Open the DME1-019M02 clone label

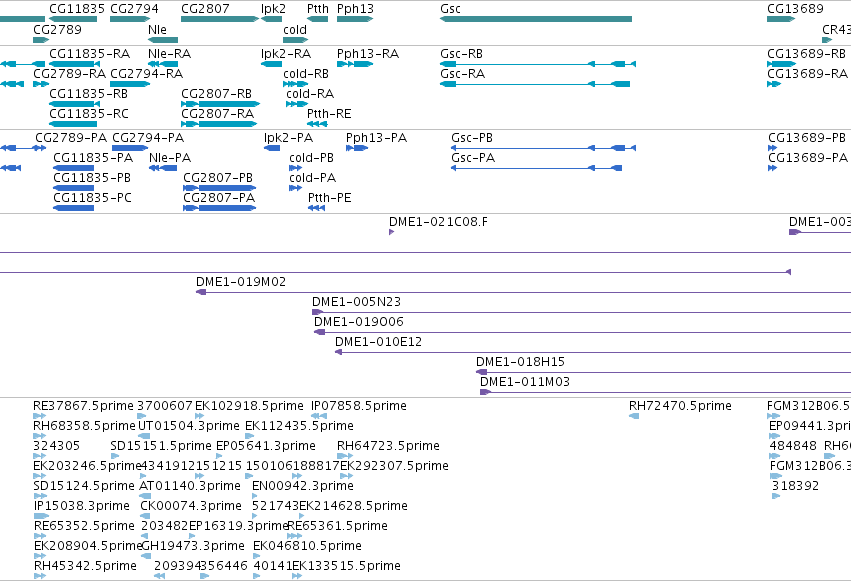pos(241,282)
